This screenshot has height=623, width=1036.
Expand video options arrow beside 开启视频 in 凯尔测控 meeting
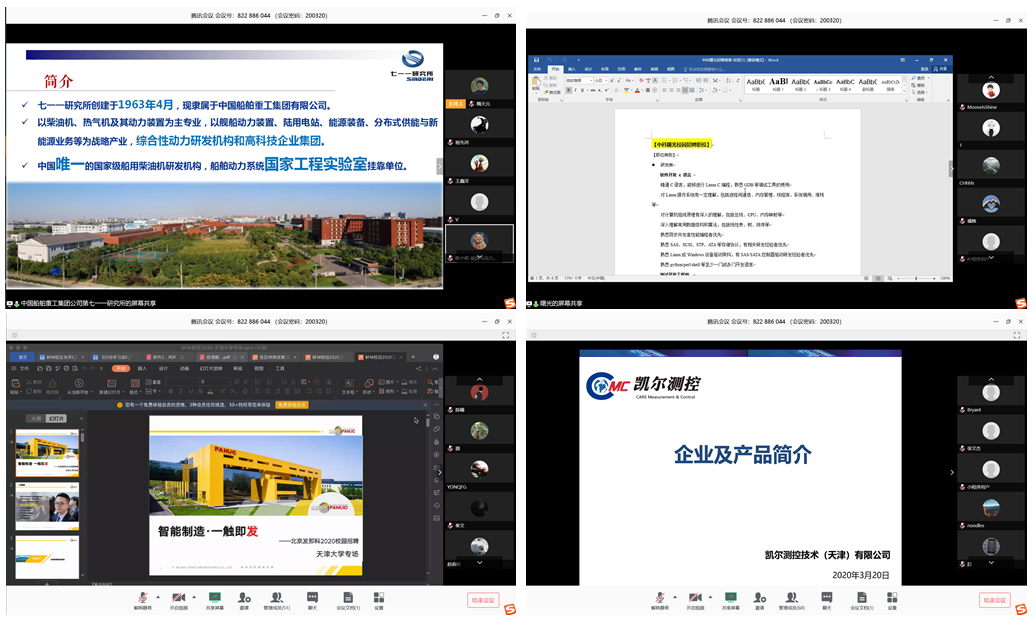[708, 597]
